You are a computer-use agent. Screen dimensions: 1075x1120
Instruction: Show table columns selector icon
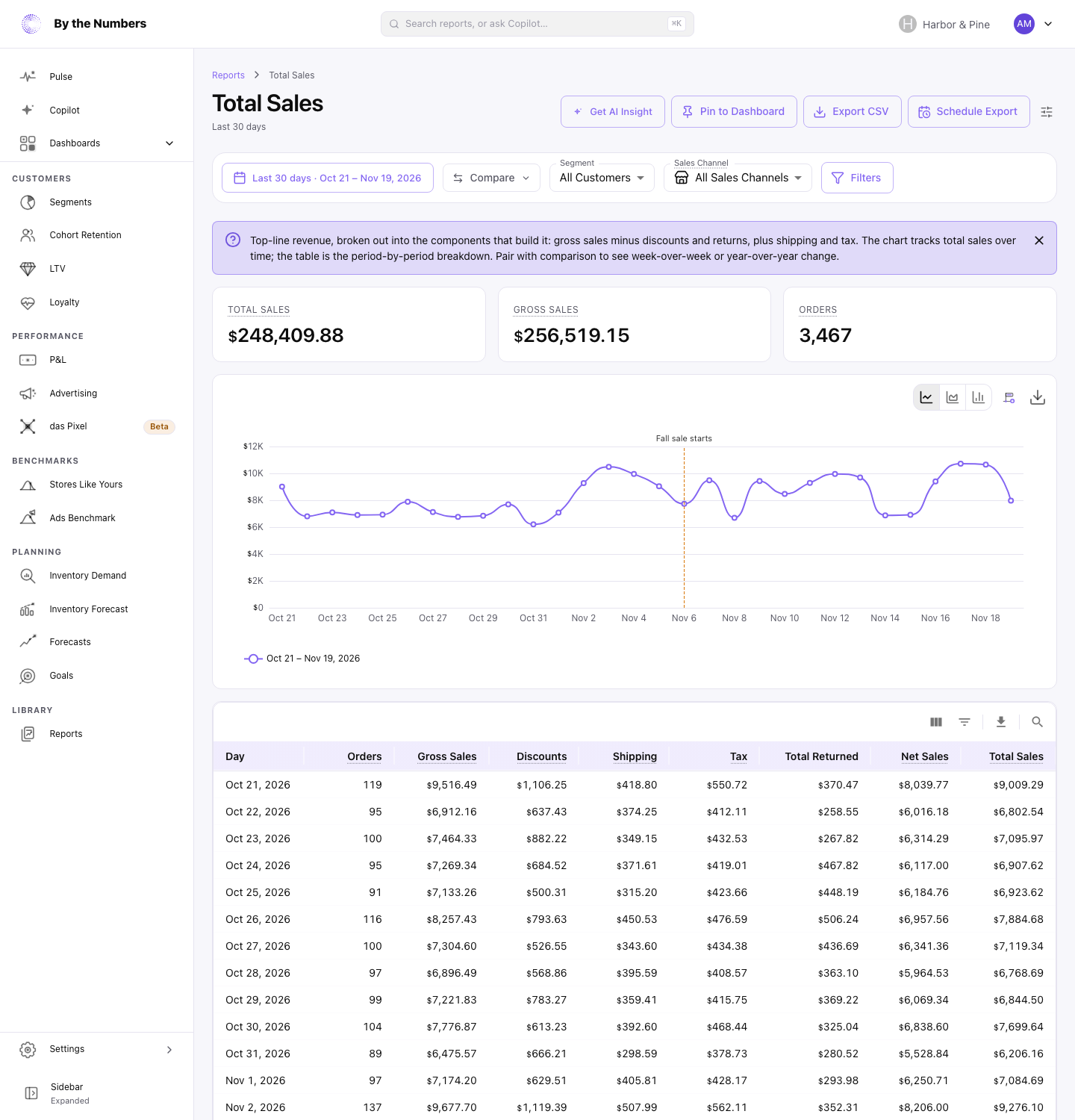pyautogui.click(x=936, y=722)
